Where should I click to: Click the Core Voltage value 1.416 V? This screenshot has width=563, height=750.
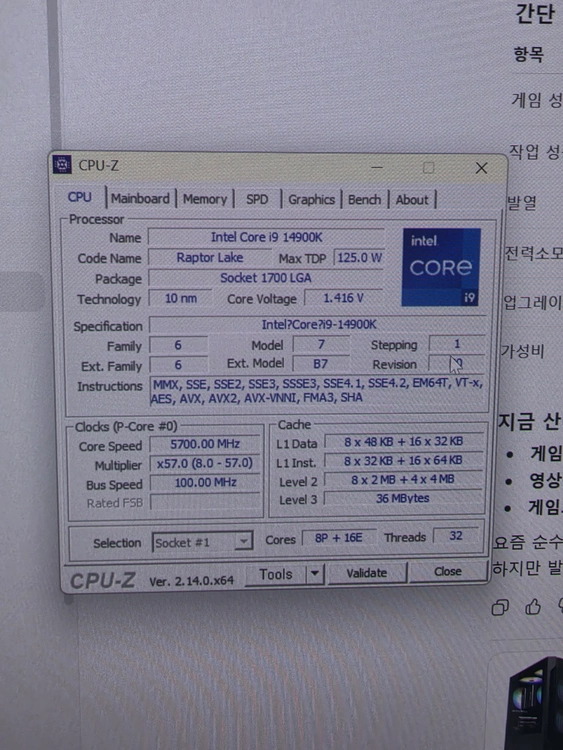tap(343, 298)
